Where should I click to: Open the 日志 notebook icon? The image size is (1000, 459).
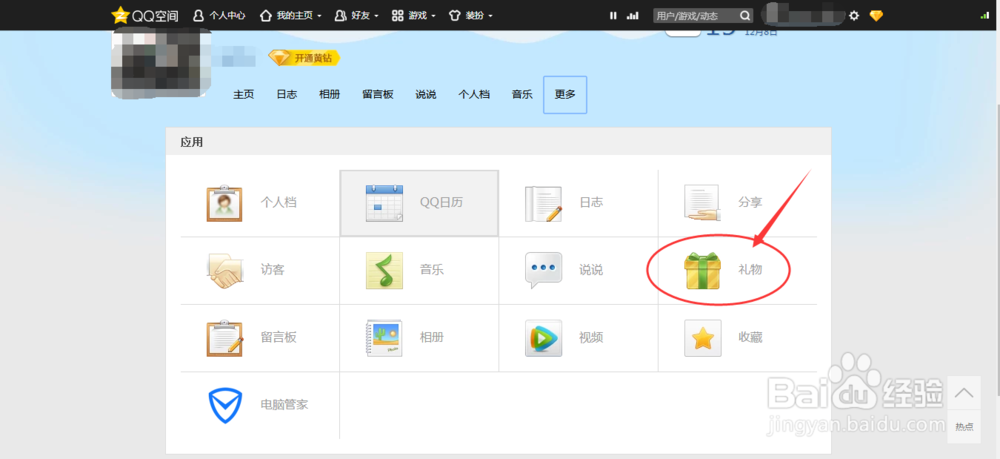click(x=543, y=203)
